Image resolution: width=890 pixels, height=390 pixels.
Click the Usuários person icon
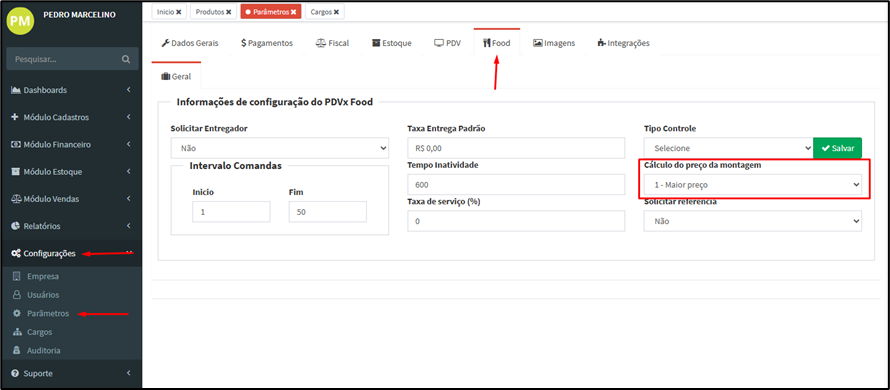[x=16, y=295]
